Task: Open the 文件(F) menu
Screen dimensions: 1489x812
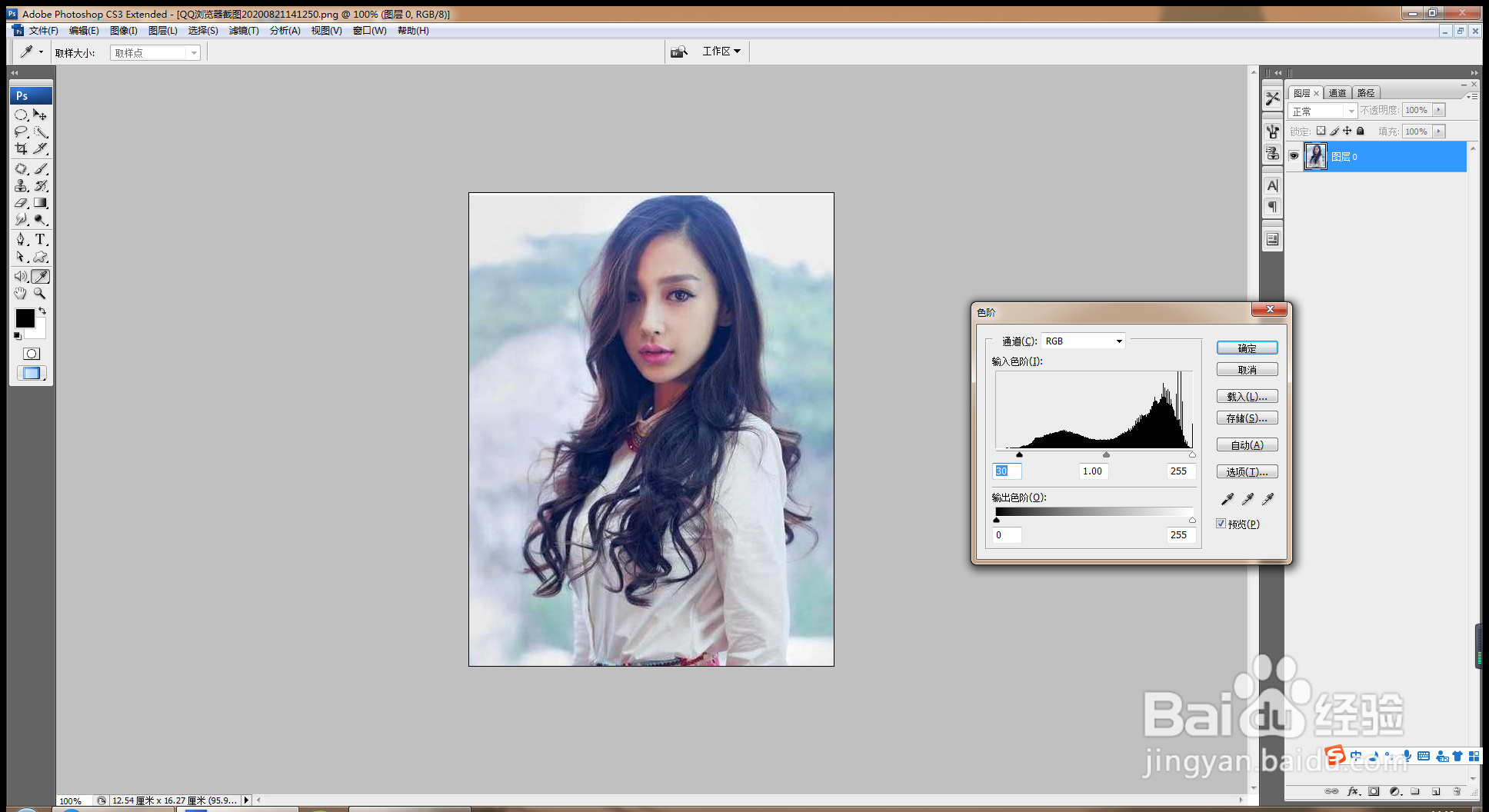Action: tap(43, 31)
